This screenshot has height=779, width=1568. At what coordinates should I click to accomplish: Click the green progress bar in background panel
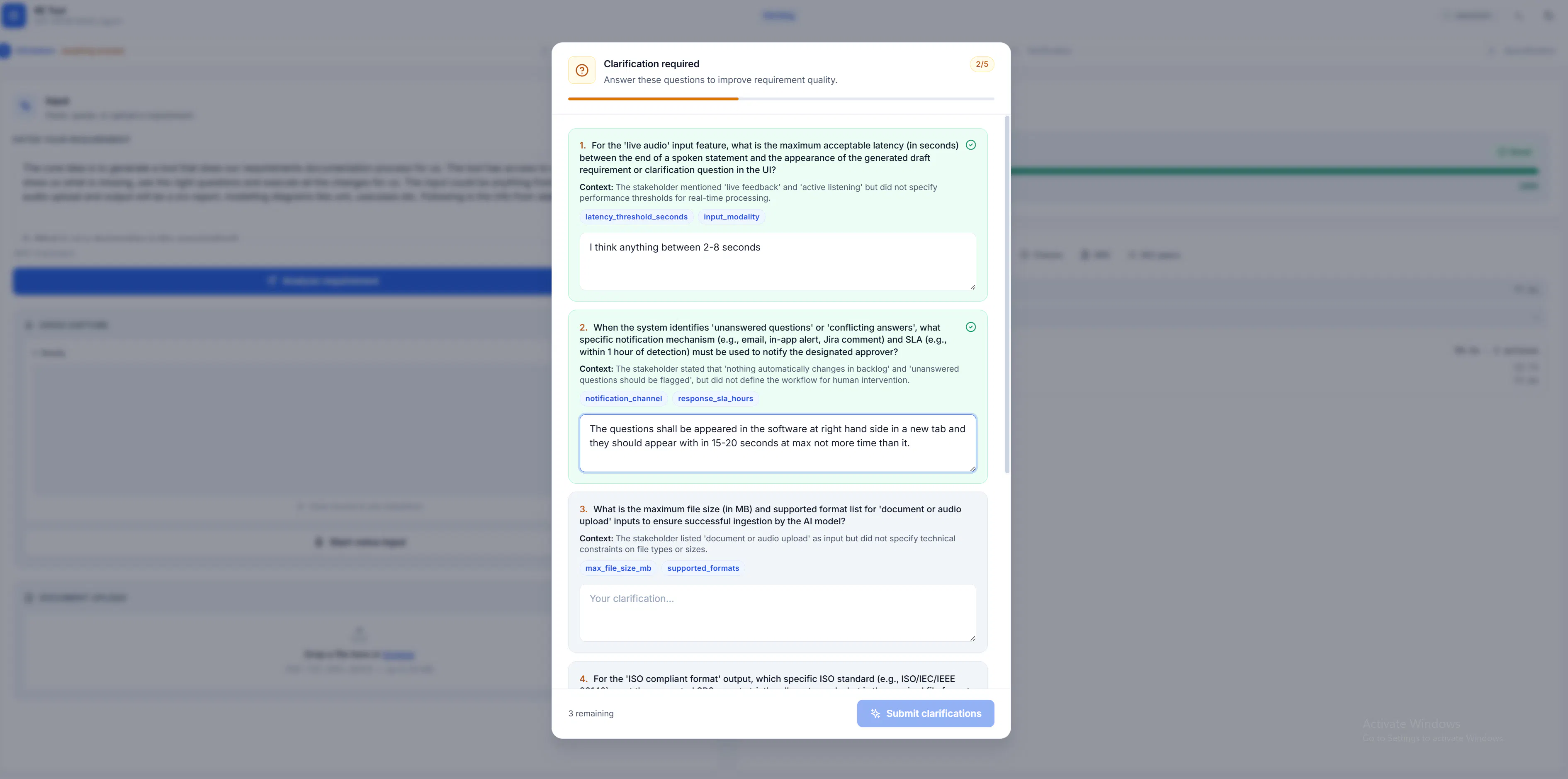[x=1274, y=171]
